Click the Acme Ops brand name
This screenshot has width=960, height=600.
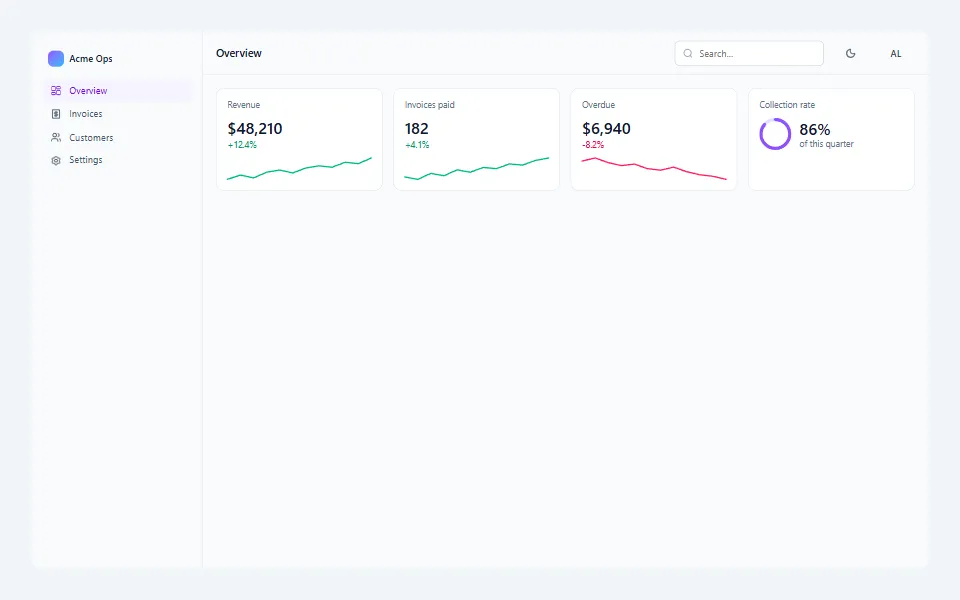tap(91, 59)
